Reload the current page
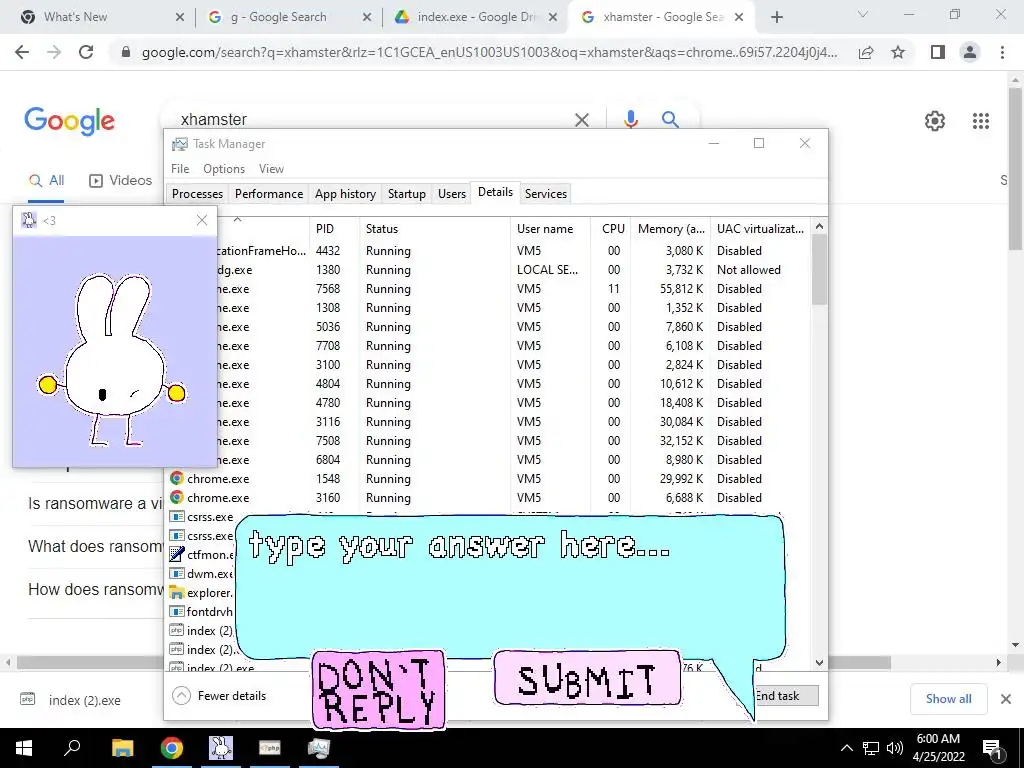 [86, 52]
